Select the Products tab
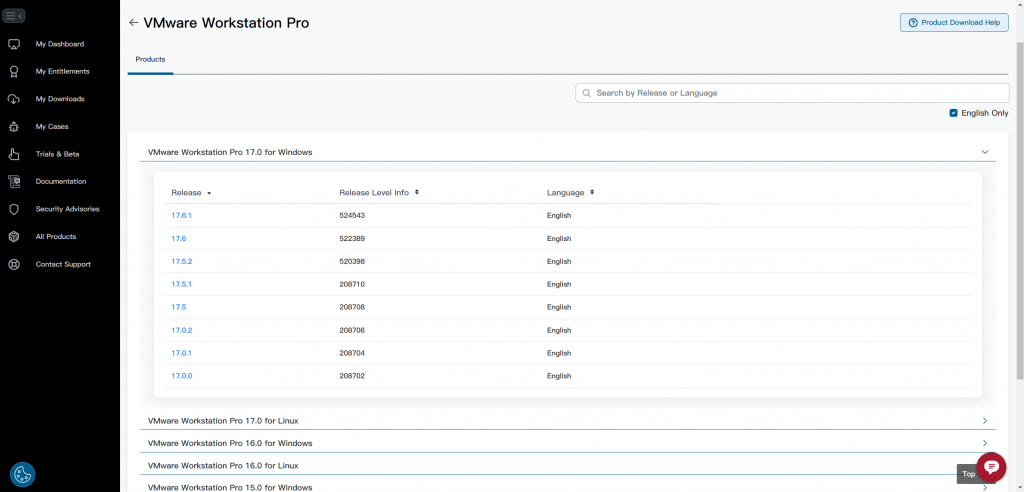 click(x=150, y=59)
